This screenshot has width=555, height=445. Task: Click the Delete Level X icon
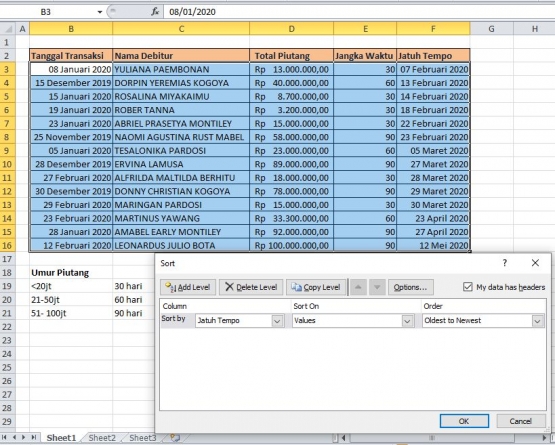point(229,287)
